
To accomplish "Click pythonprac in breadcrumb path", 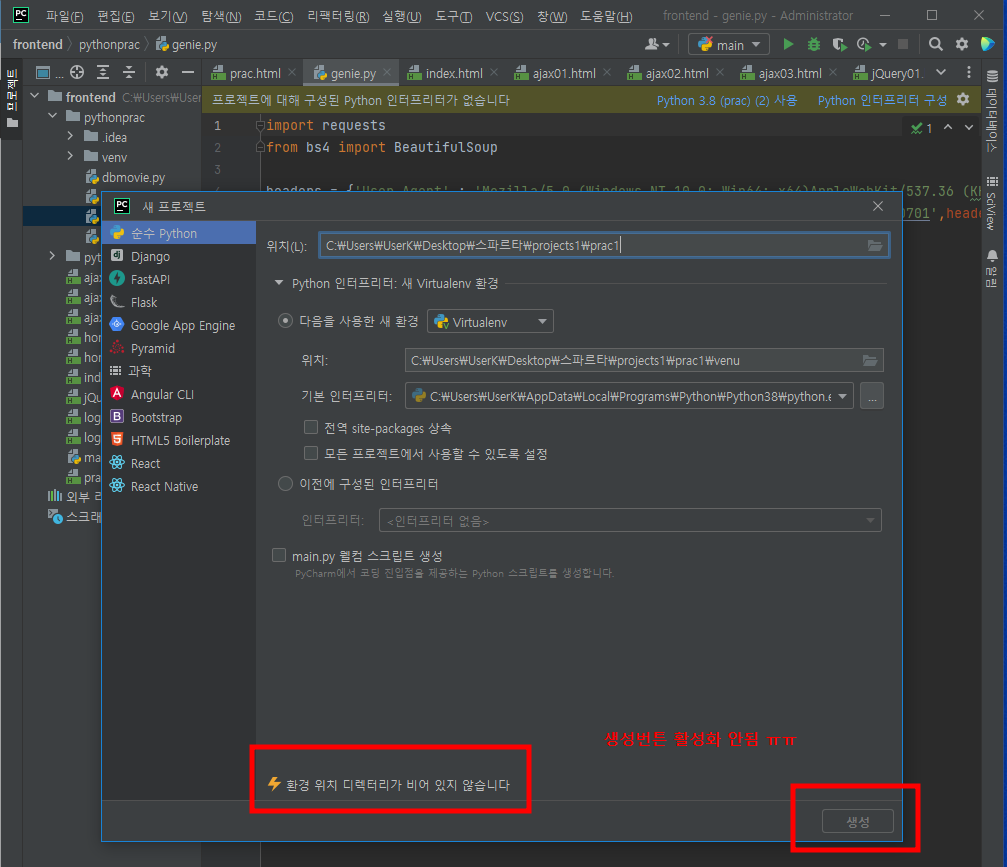I will click(109, 44).
